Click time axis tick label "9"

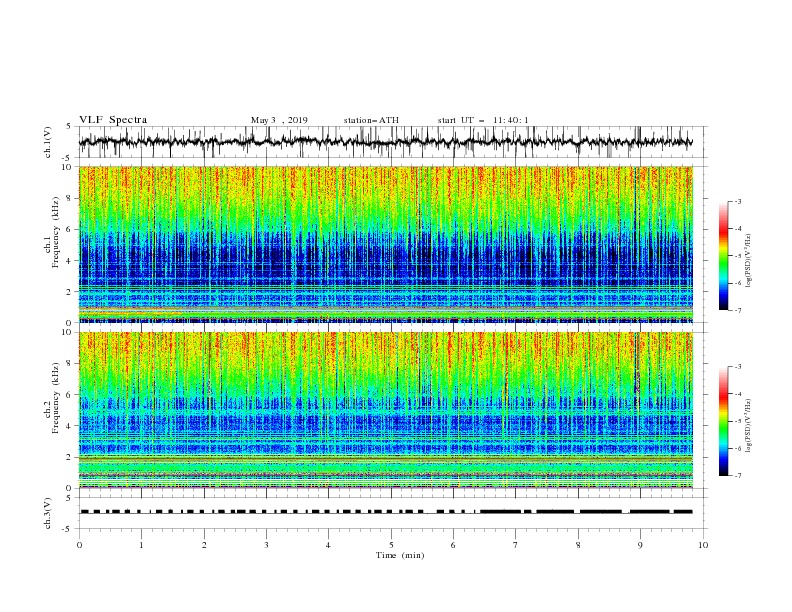640,545
